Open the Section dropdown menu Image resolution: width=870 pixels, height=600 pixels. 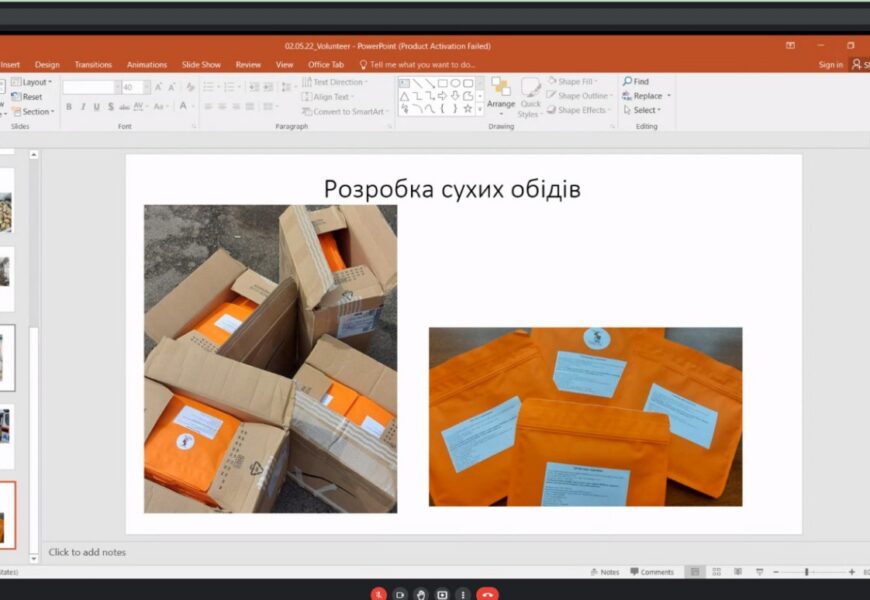pyautogui.click(x=34, y=111)
